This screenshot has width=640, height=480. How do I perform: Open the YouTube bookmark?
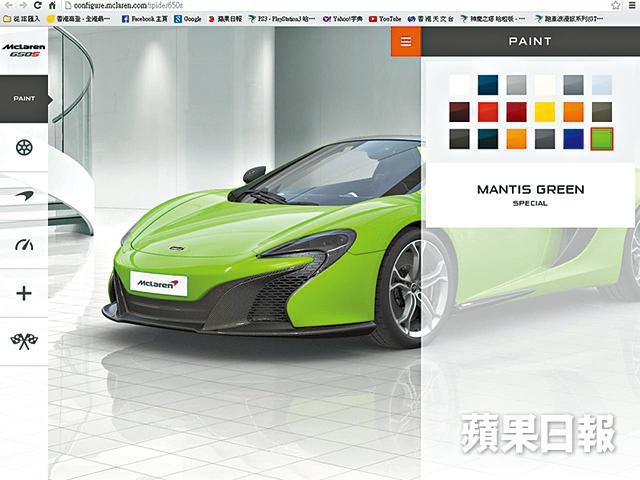click(385, 19)
